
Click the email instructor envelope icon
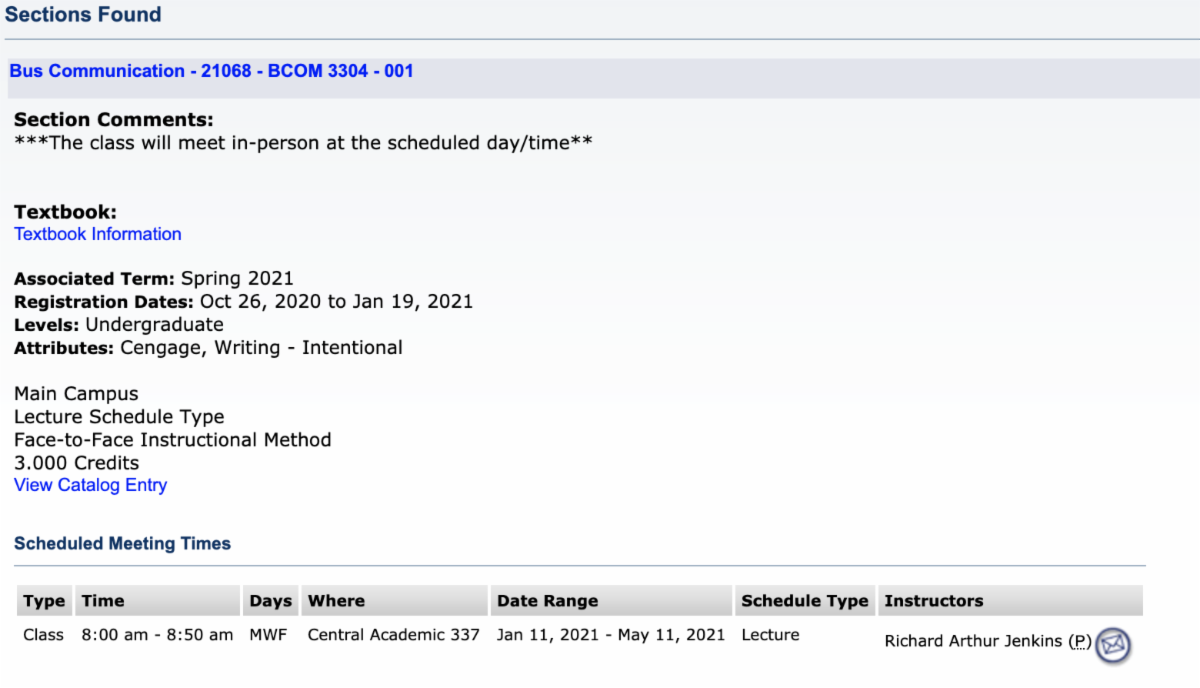(x=1112, y=644)
